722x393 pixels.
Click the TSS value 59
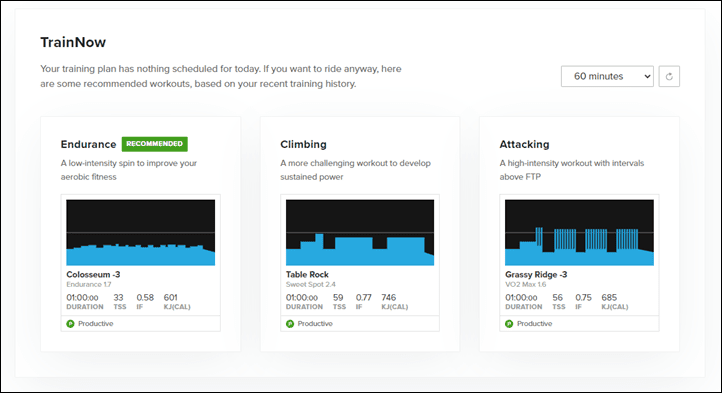(x=338, y=298)
